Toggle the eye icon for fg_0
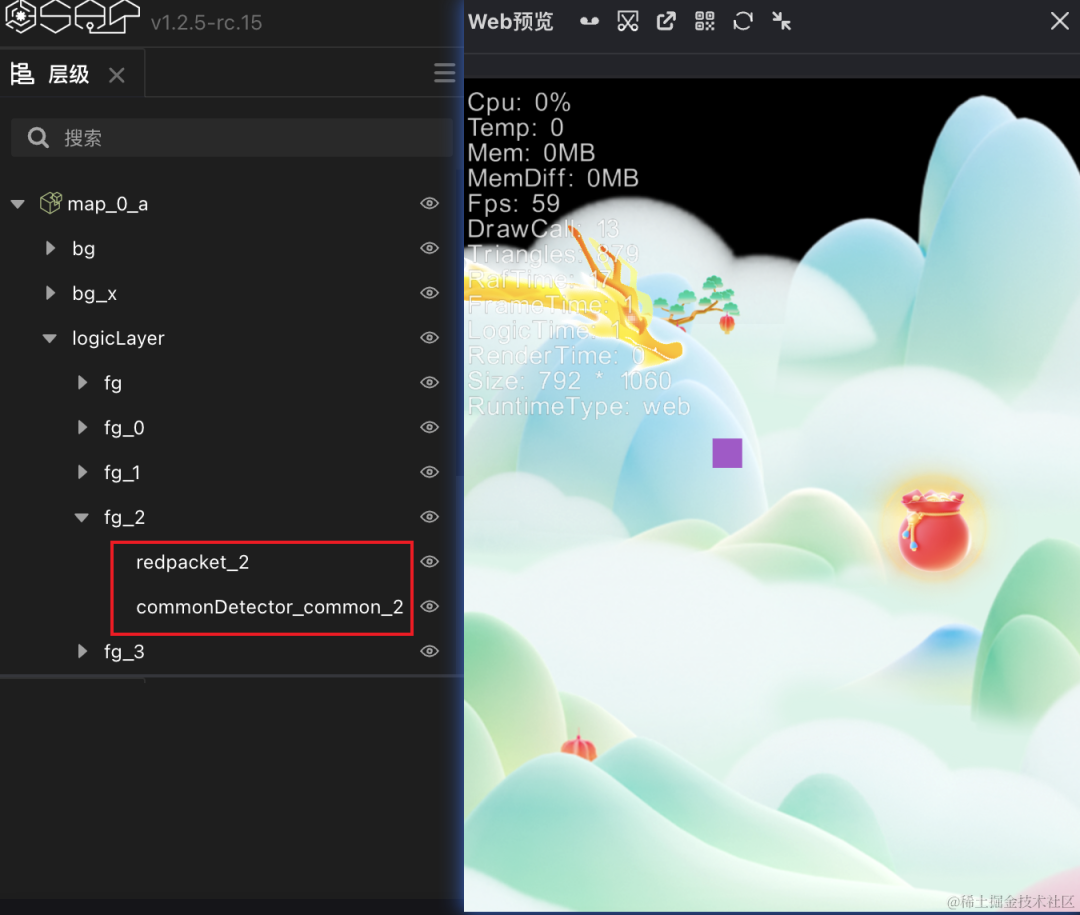The width and height of the screenshot is (1080, 915). (430, 427)
